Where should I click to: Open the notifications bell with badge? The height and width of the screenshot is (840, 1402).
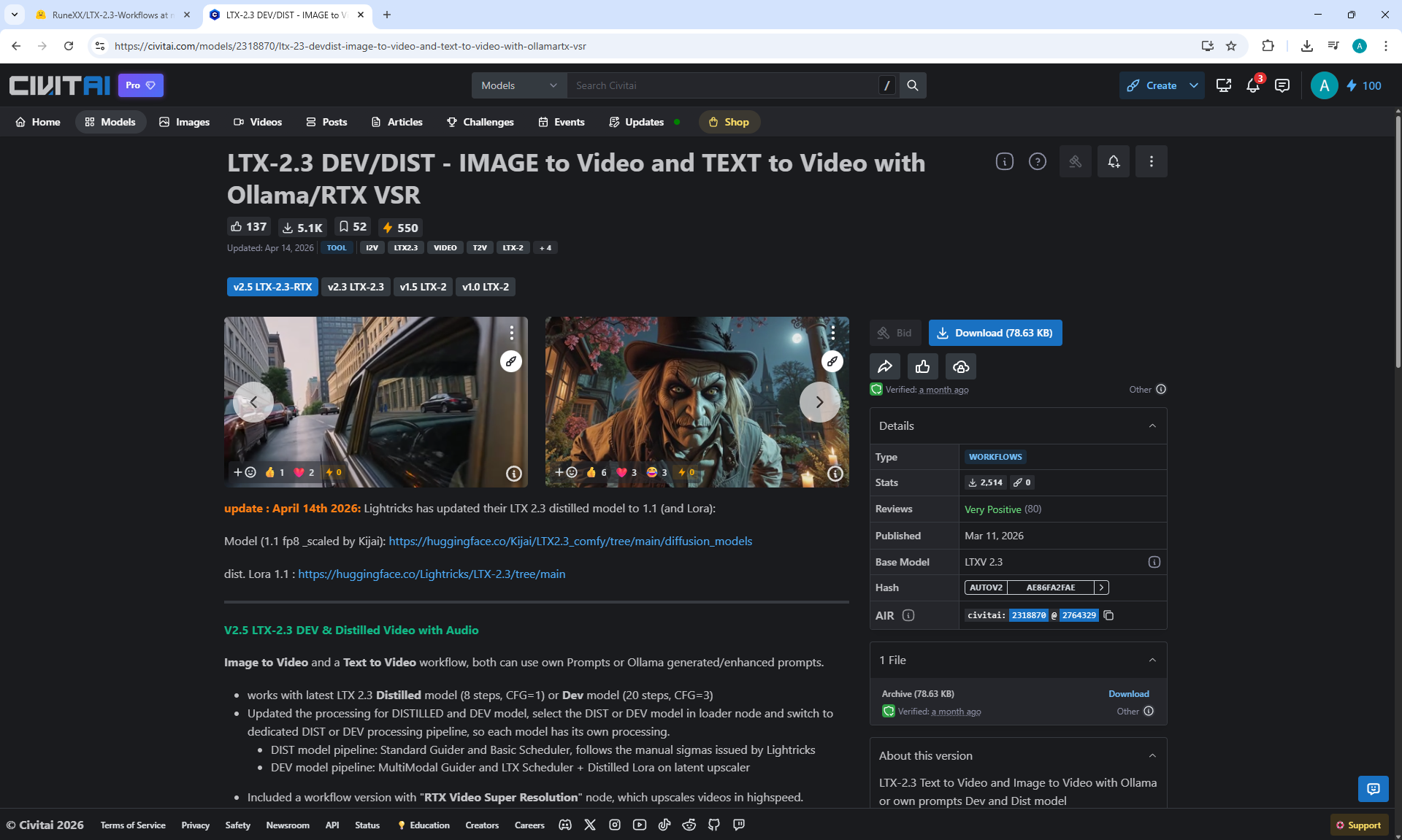point(1253,85)
